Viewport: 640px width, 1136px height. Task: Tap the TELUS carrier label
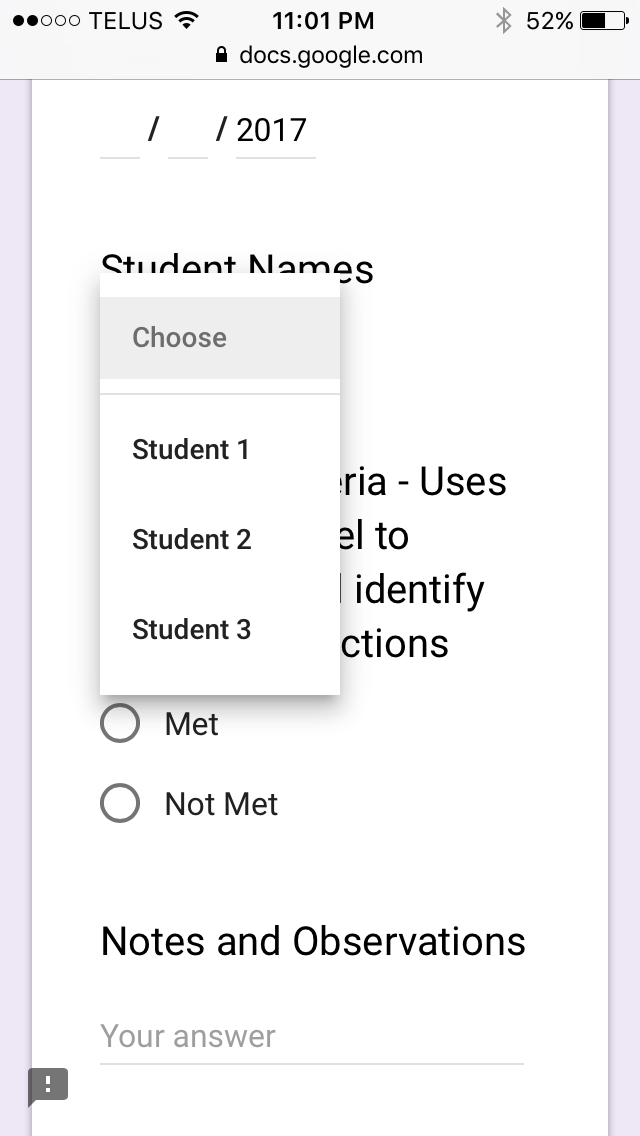click(x=125, y=20)
